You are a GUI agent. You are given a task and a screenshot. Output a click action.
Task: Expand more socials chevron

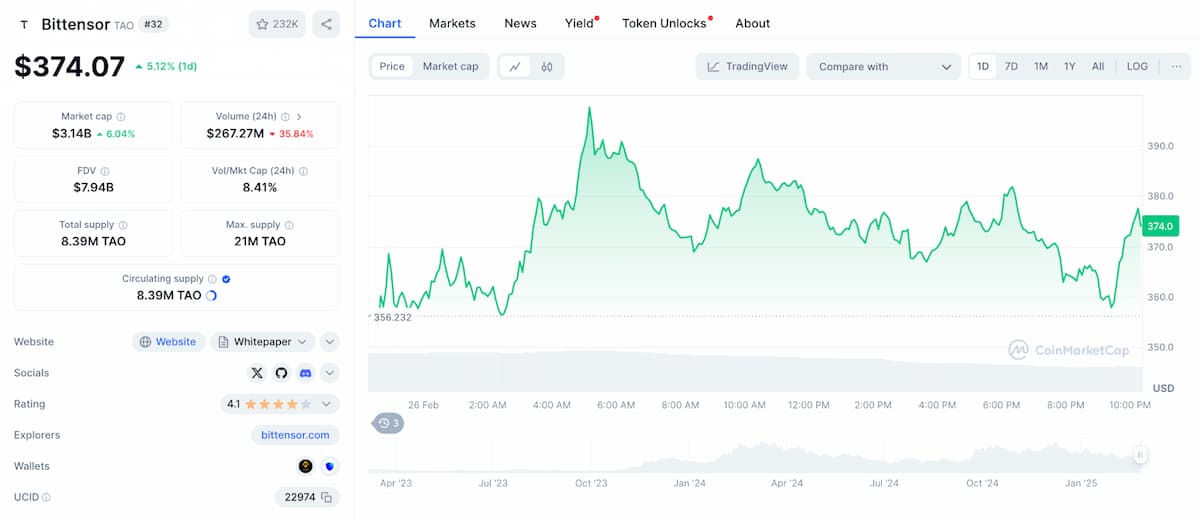[x=329, y=373]
